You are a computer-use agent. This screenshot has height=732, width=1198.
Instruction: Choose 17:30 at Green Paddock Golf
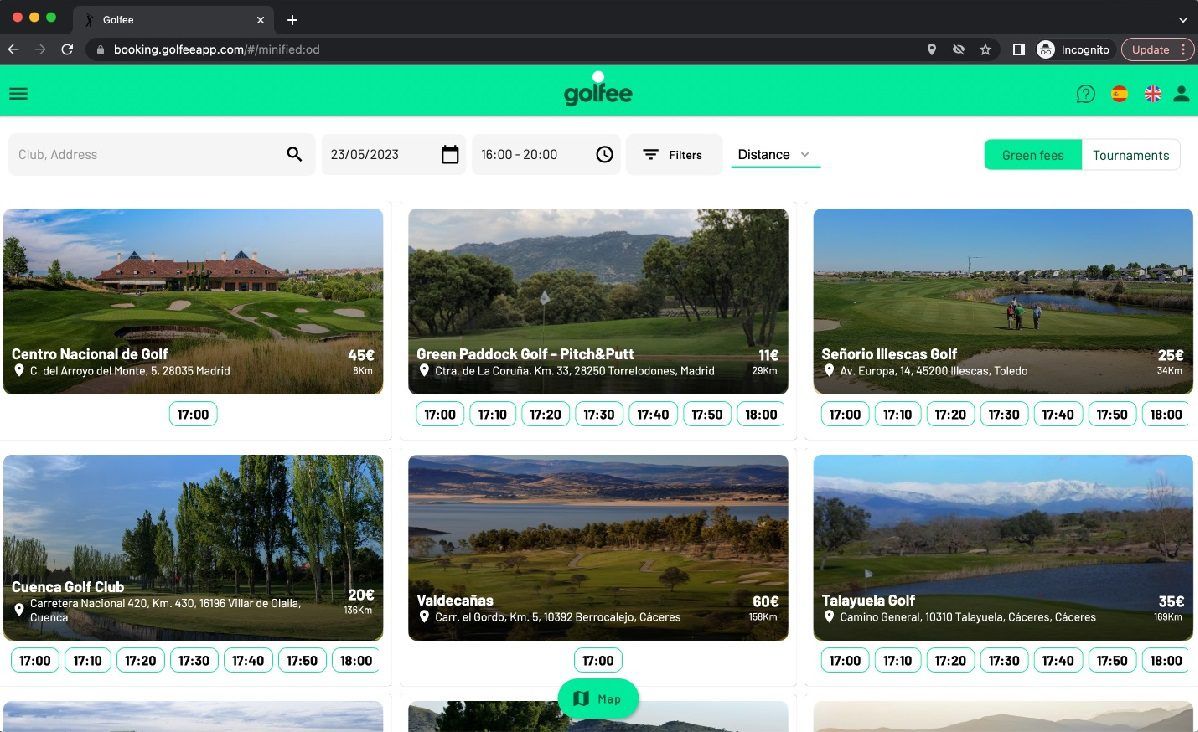(x=599, y=414)
